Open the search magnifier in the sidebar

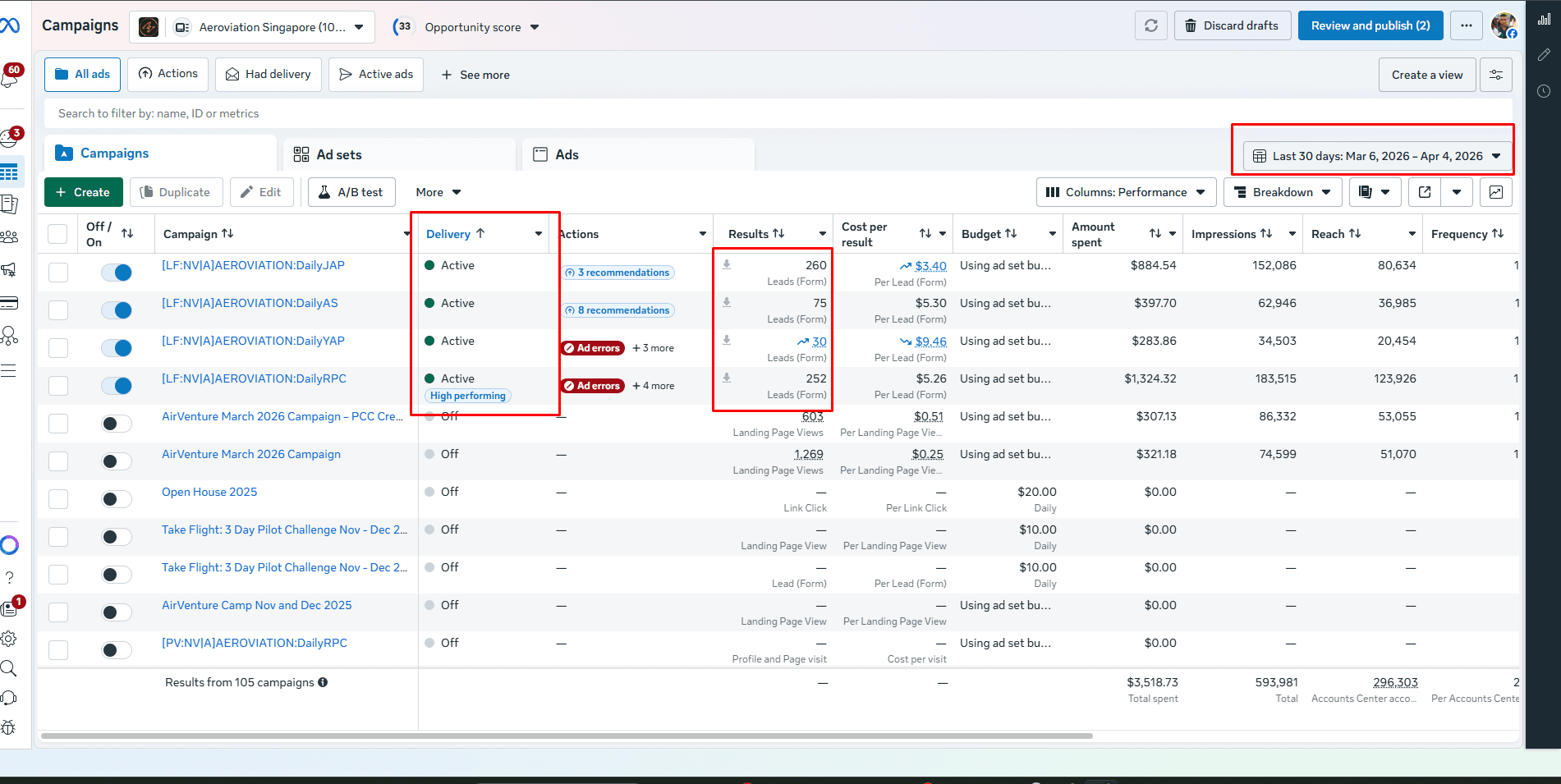coord(9,668)
